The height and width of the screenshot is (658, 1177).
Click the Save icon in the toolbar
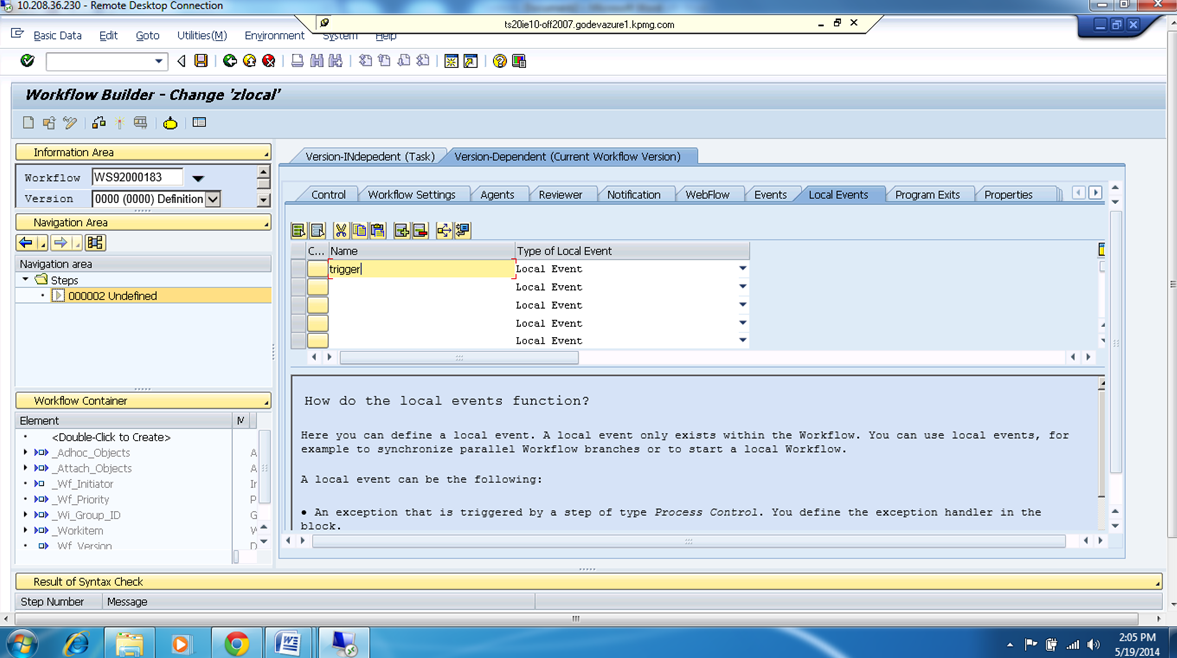201,61
